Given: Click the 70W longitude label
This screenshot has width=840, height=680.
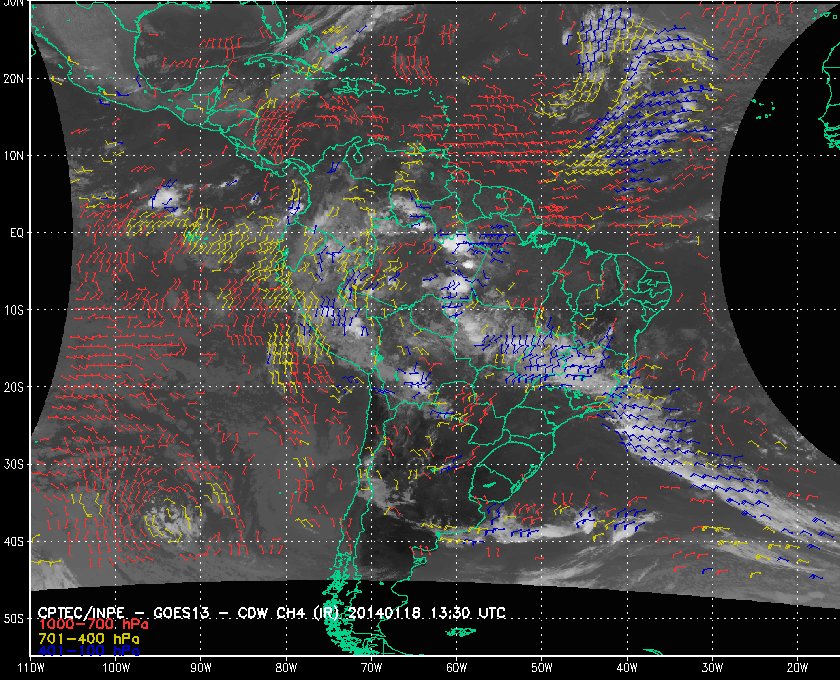Looking at the screenshot, I should click(x=371, y=668).
